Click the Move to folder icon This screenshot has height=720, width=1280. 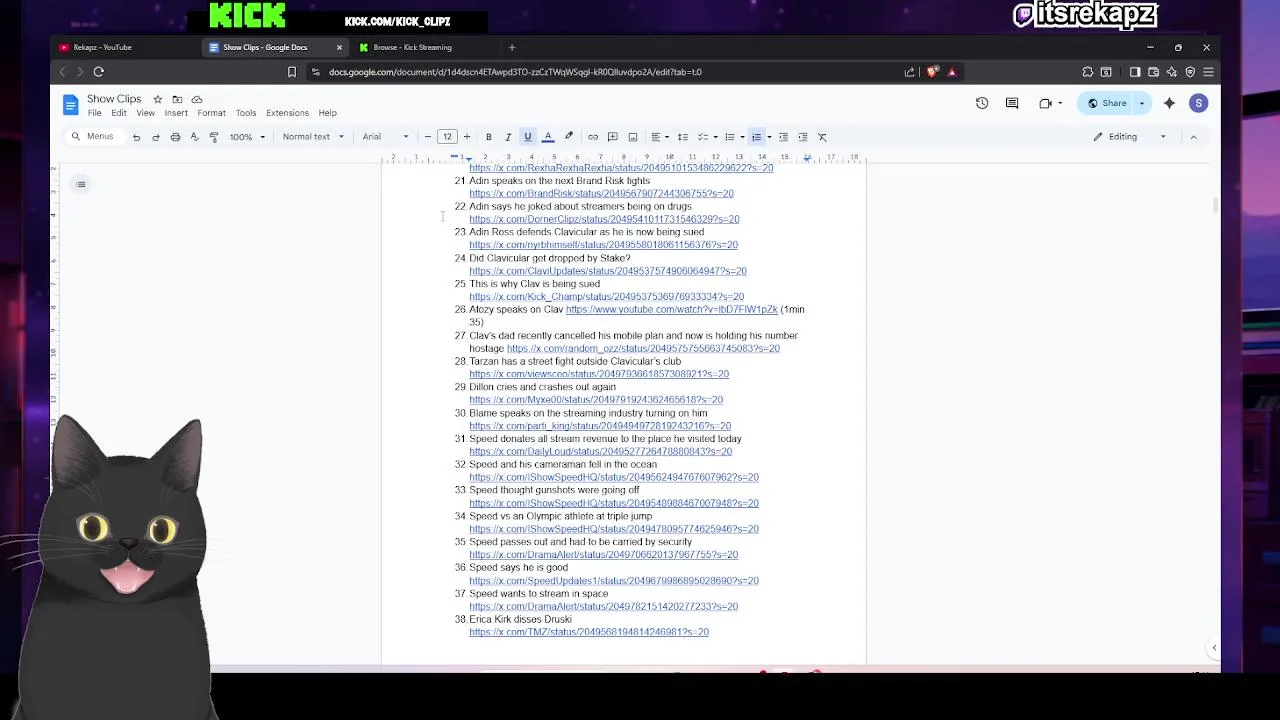[177, 99]
